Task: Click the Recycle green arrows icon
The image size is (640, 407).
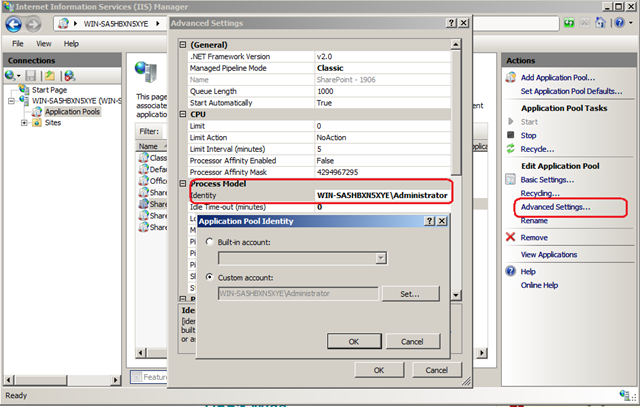Action: click(x=511, y=149)
